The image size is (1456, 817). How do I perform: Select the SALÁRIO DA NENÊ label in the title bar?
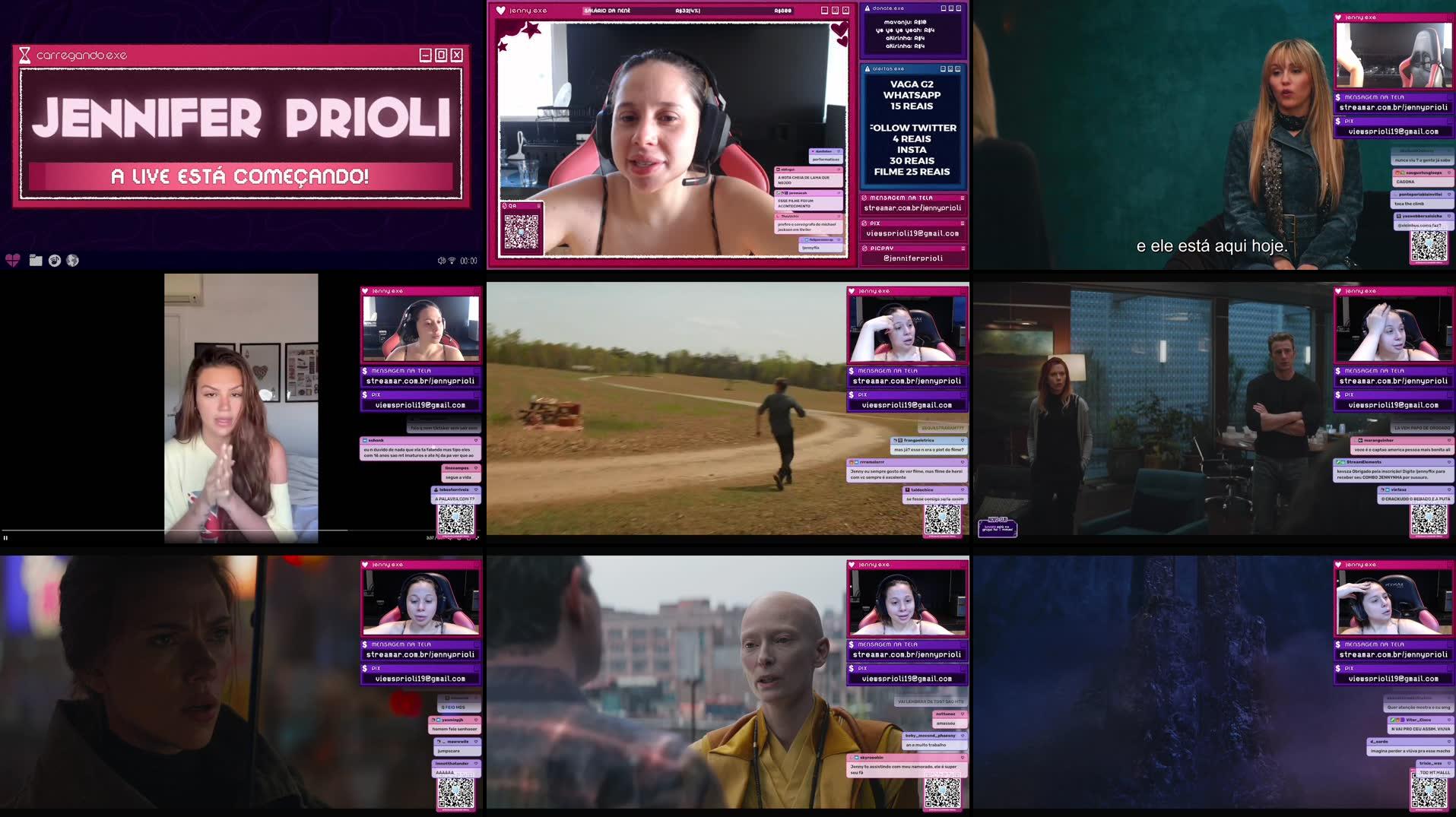pyautogui.click(x=606, y=10)
